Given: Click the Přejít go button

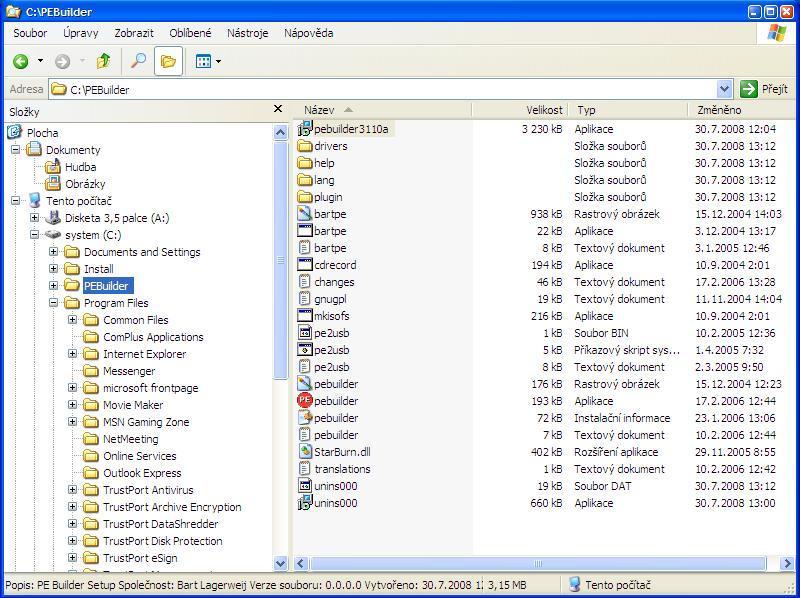Looking at the screenshot, I should (764, 89).
